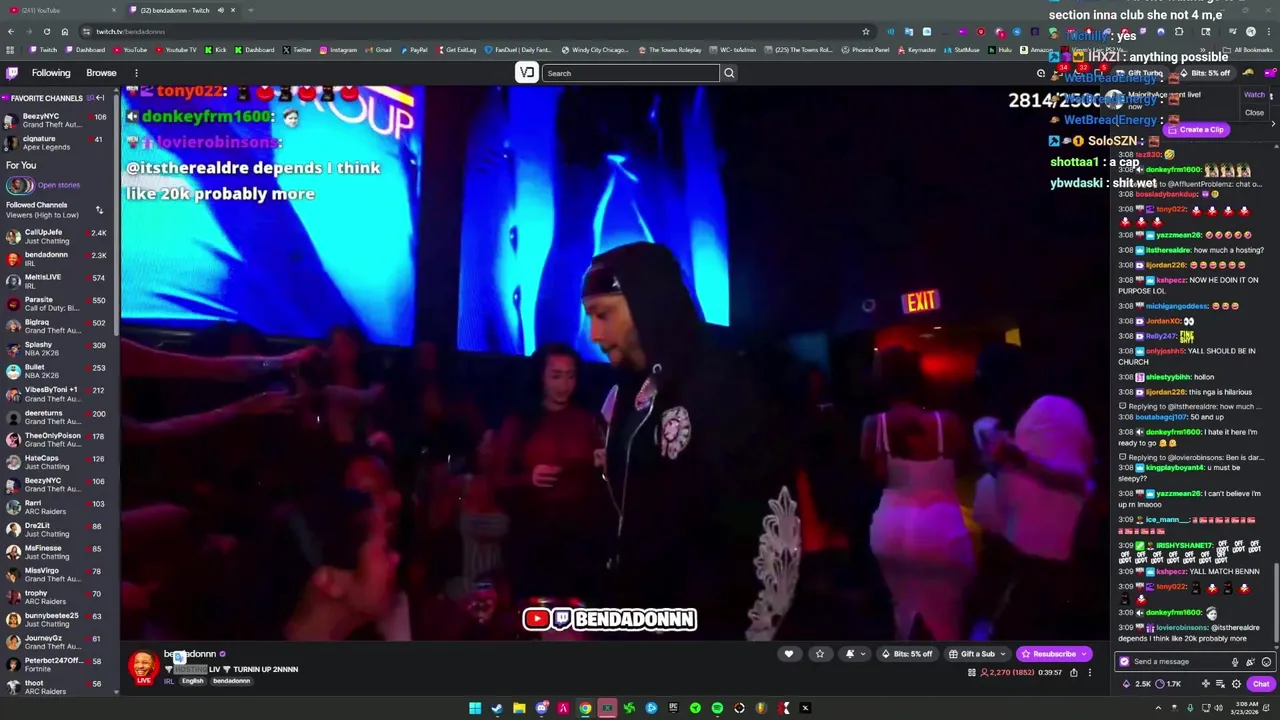Screen dimensions: 1280x720
Task: Open the Kick bookmark
Action: (x=217, y=50)
